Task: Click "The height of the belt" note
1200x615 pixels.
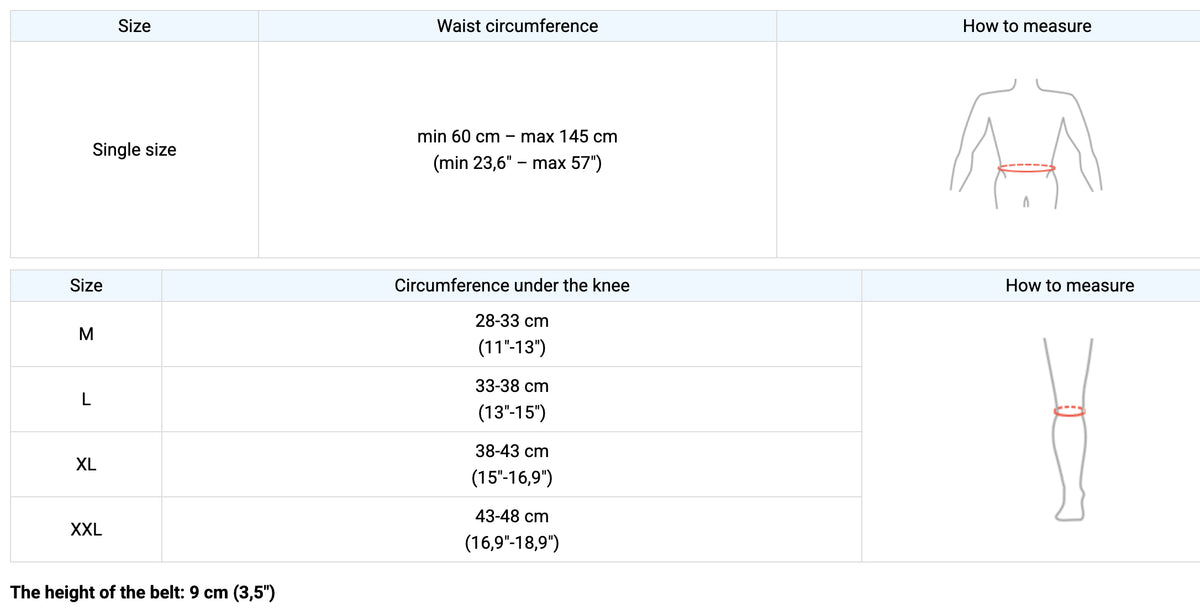Action: pyautogui.click(x=143, y=593)
